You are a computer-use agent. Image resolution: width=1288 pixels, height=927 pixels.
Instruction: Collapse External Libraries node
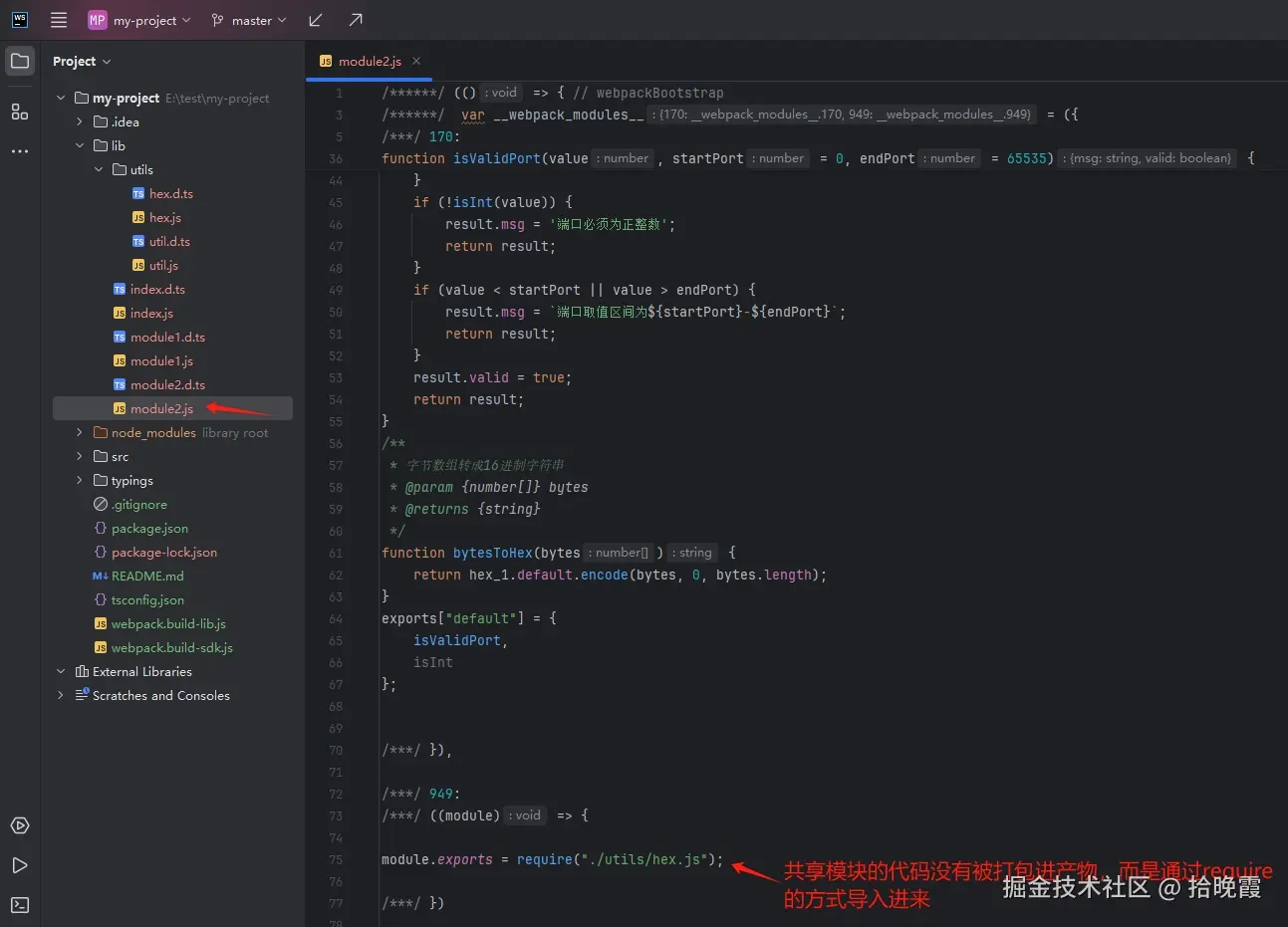61,671
